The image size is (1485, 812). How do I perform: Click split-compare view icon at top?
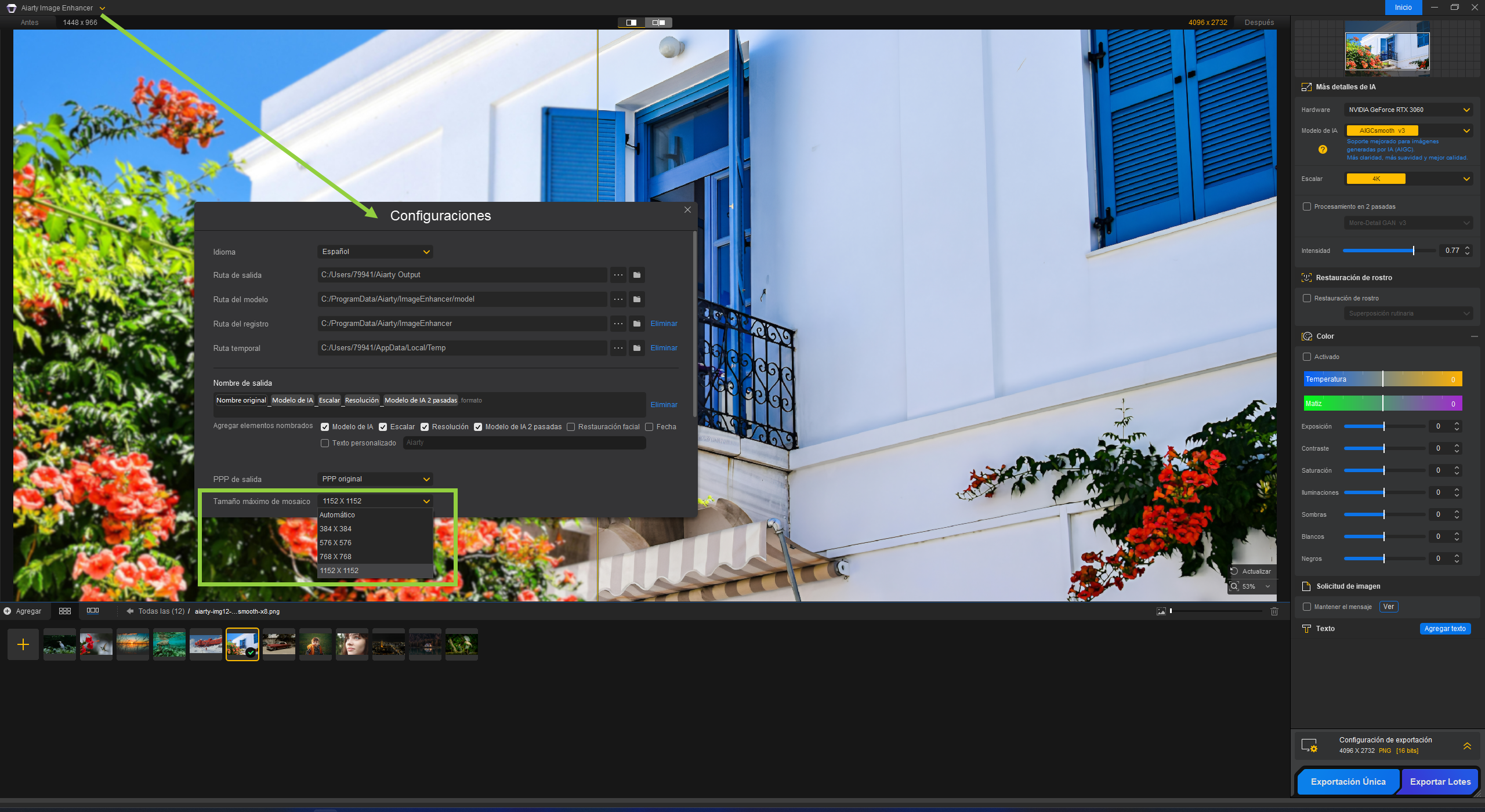tap(658, 23)
